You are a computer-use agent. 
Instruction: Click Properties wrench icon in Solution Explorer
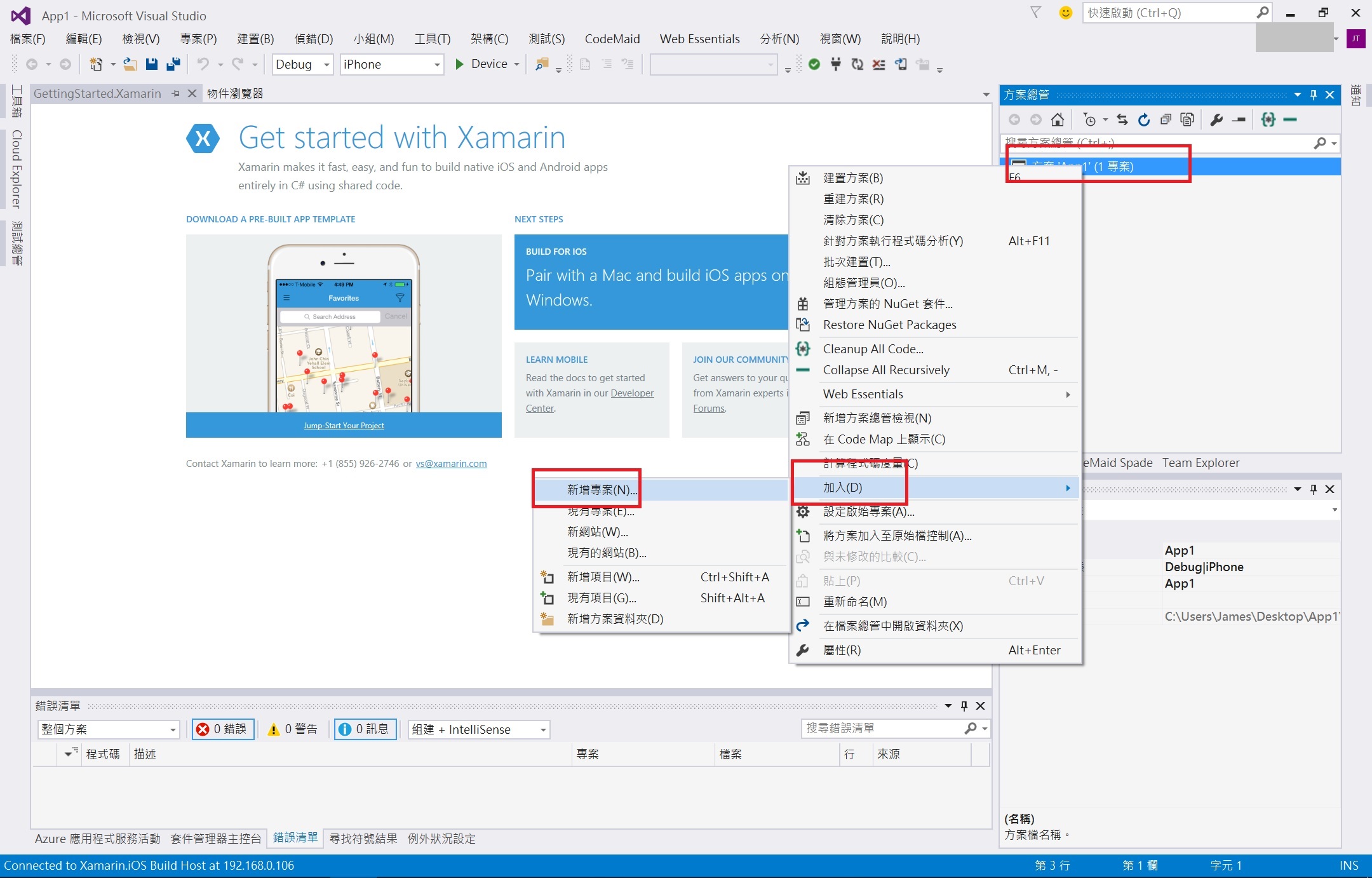[1216, 119]
